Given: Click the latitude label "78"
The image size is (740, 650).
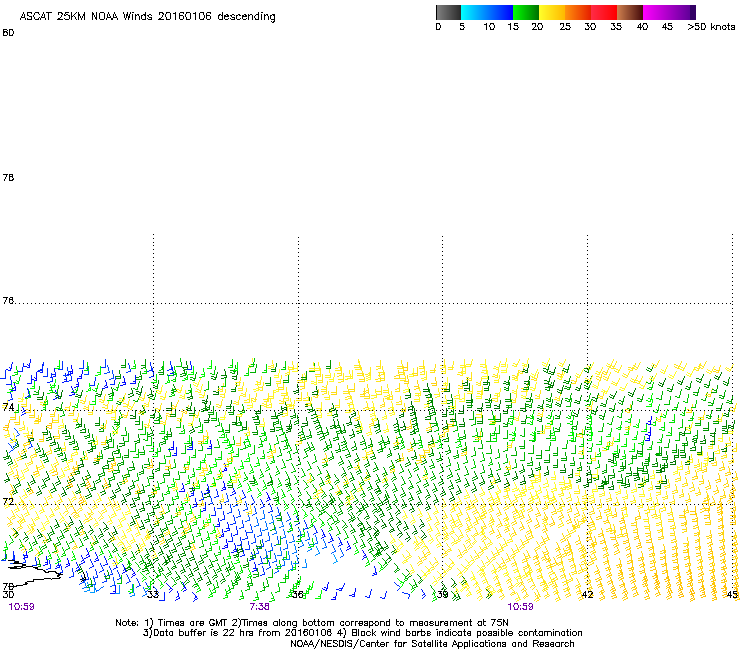Looking at the screenshot, I should pyautogui.click(x=8, y=177).
